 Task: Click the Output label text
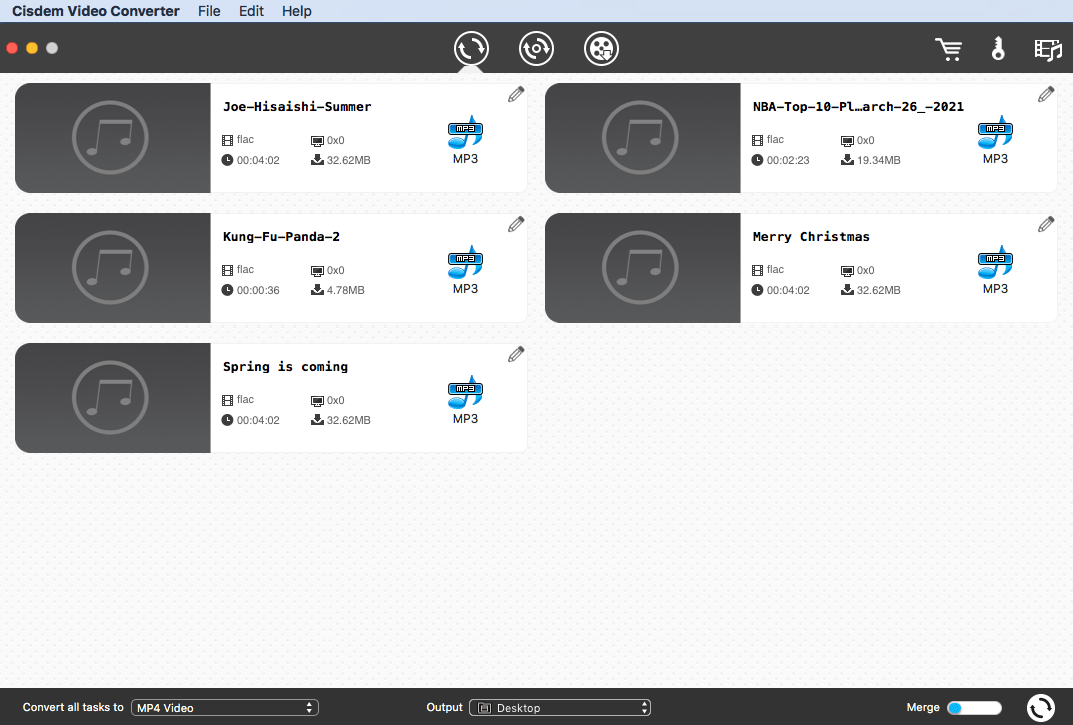pyautogui.click(x=444, y=707)
